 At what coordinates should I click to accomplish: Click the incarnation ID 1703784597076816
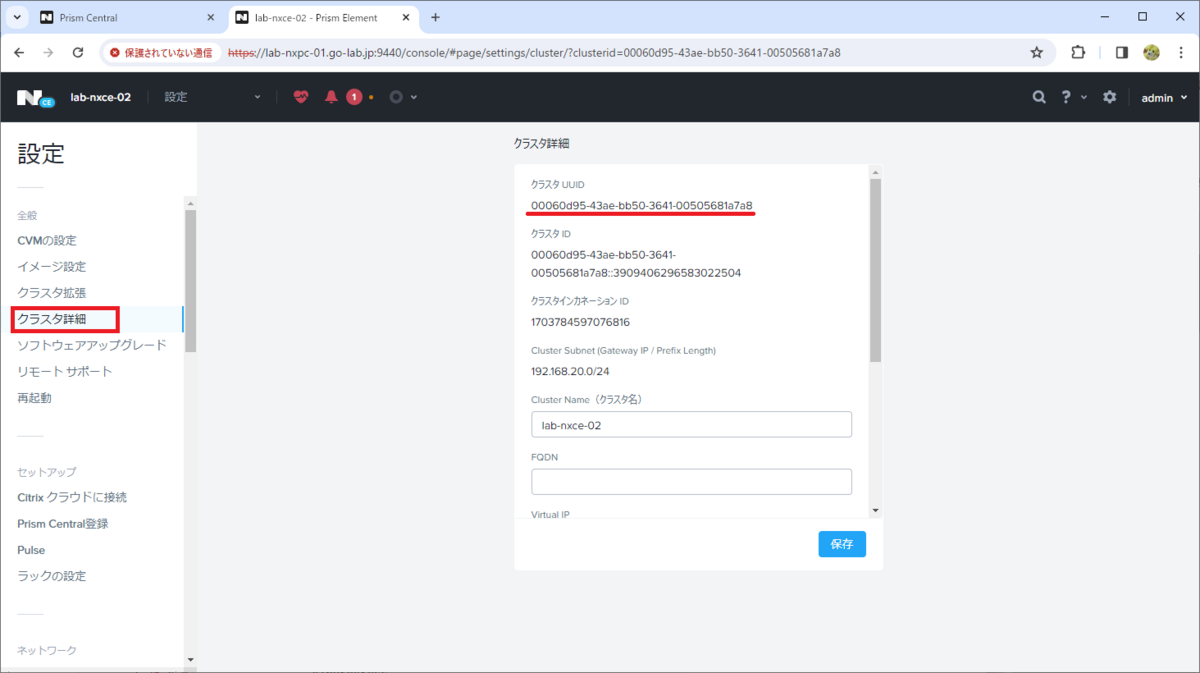[x=580, y=321]
